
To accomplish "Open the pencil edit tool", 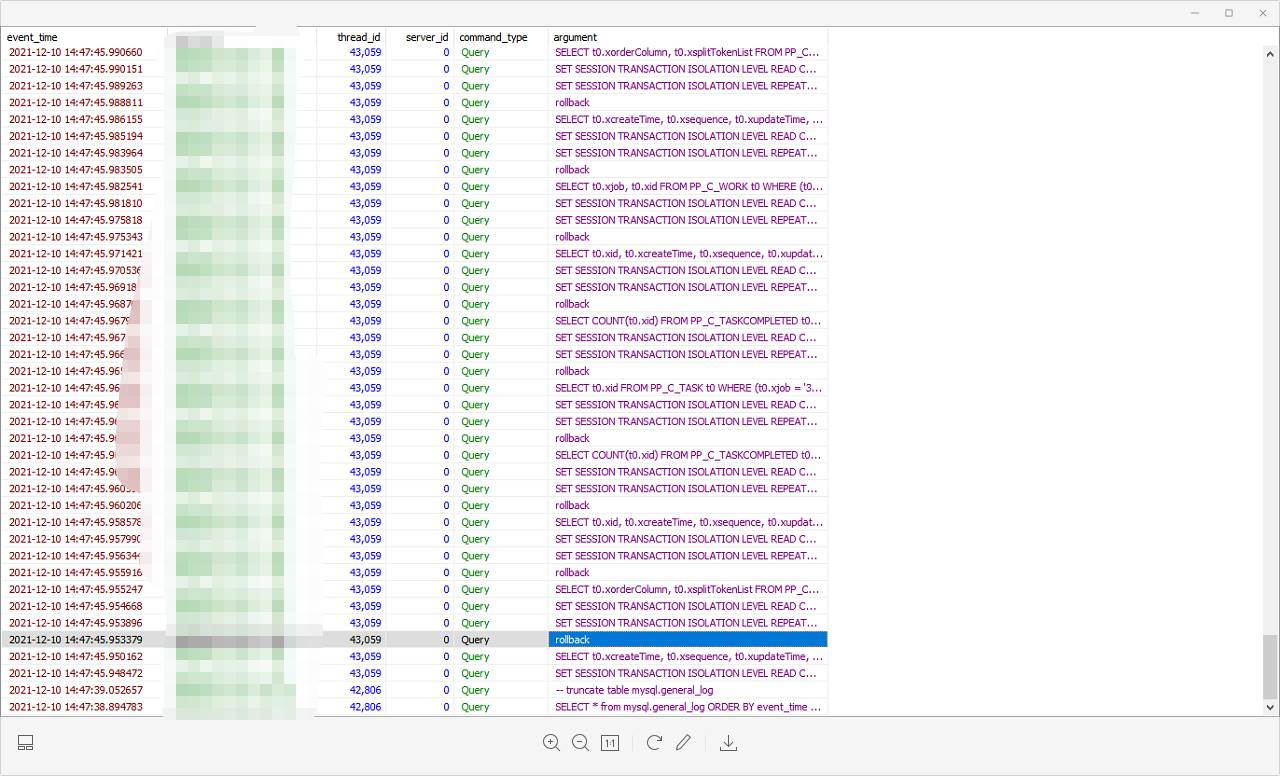I will point(684,743).
